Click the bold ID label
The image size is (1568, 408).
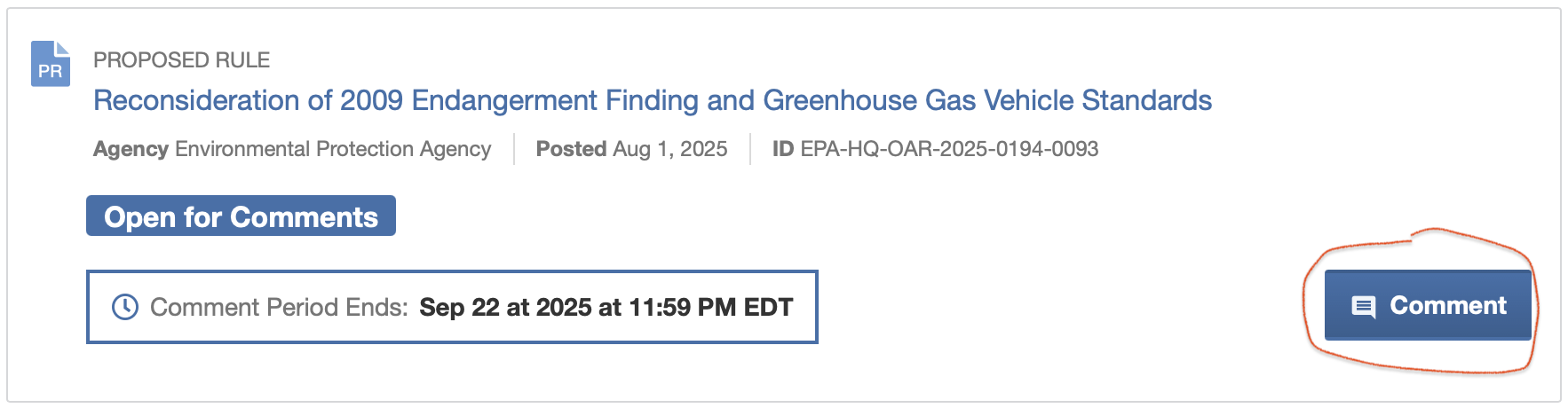pos(782,149)
